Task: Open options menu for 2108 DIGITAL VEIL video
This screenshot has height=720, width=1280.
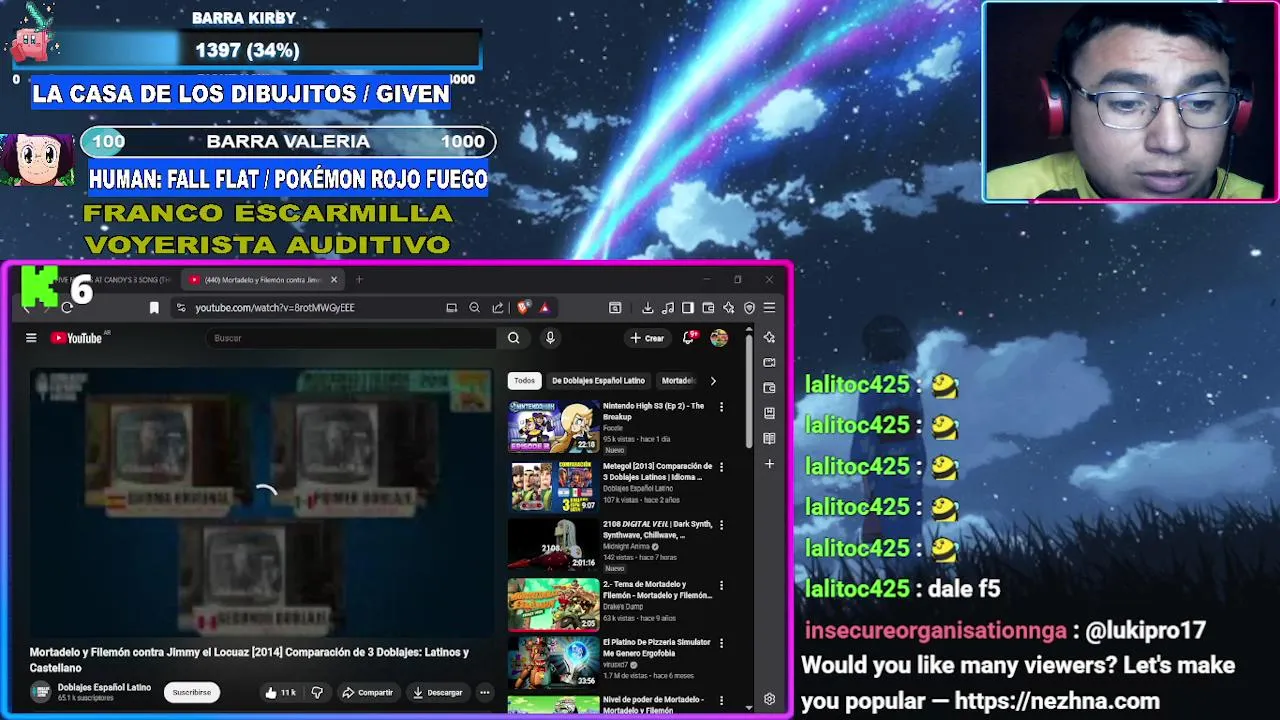Action: tap(721, 525)
